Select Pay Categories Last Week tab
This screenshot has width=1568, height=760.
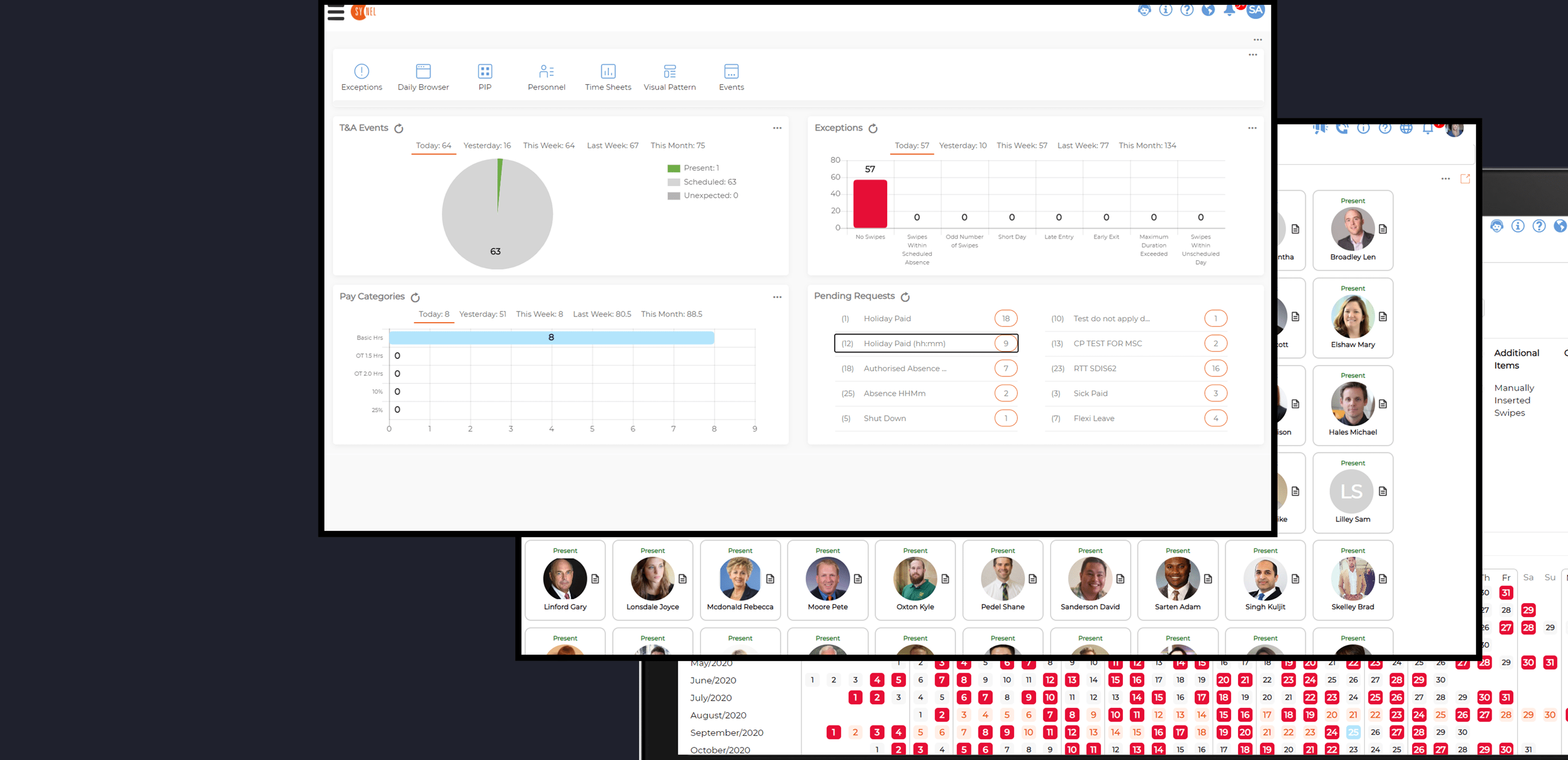[602, 314]
